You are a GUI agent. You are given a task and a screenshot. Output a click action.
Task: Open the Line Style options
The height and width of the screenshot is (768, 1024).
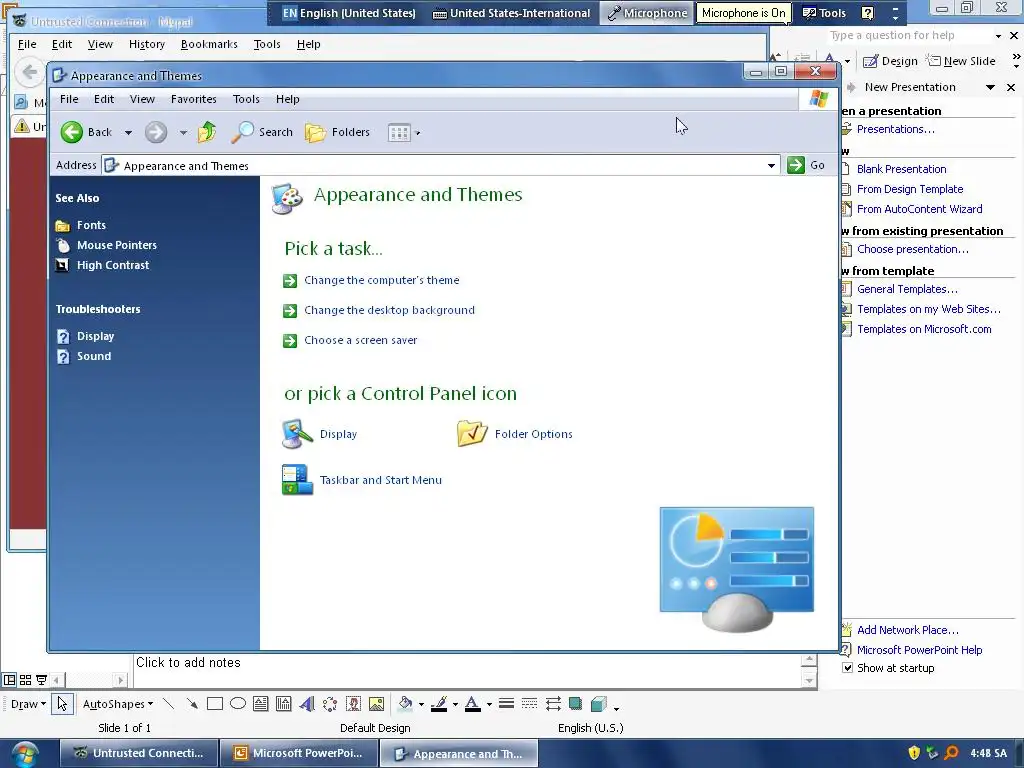point(506,704)
